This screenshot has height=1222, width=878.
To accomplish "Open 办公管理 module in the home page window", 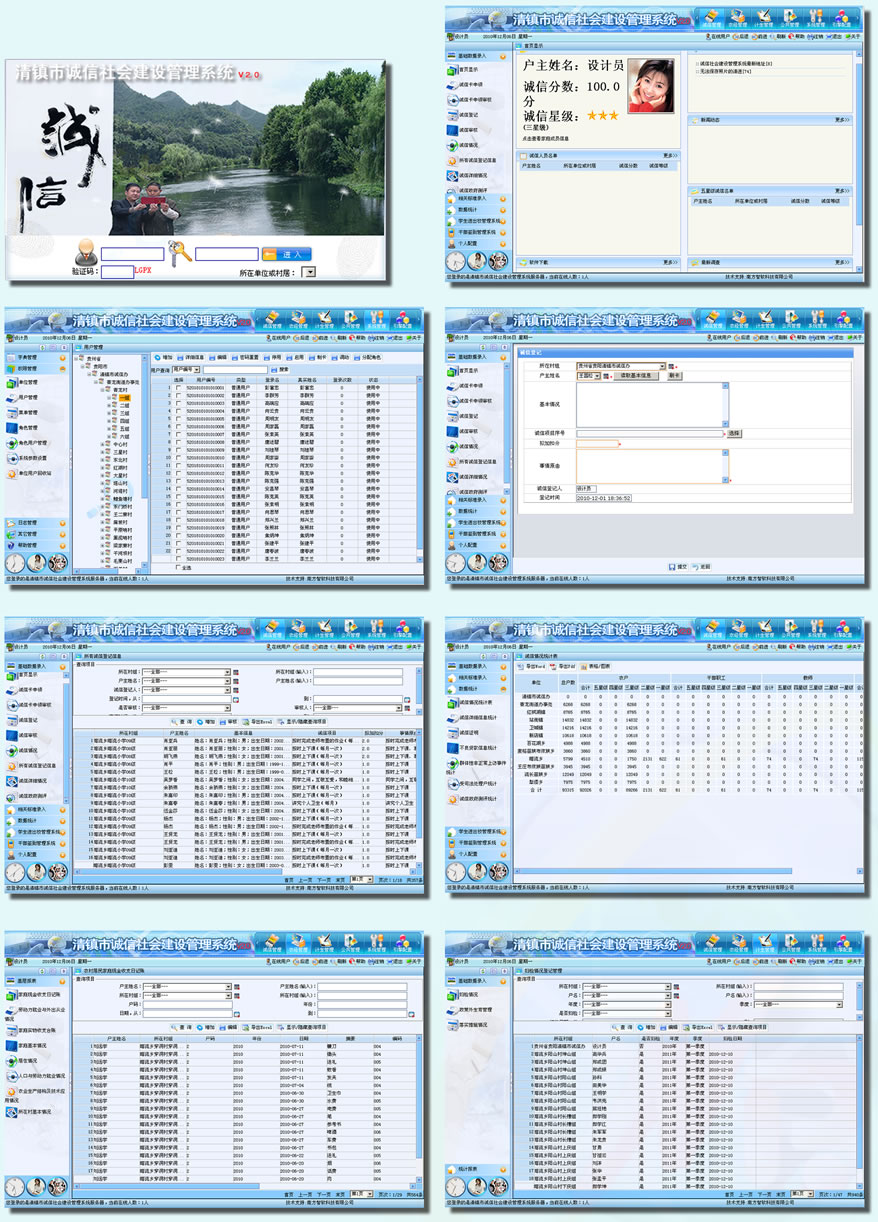I will pyautogui.click(x=738, y=20).
